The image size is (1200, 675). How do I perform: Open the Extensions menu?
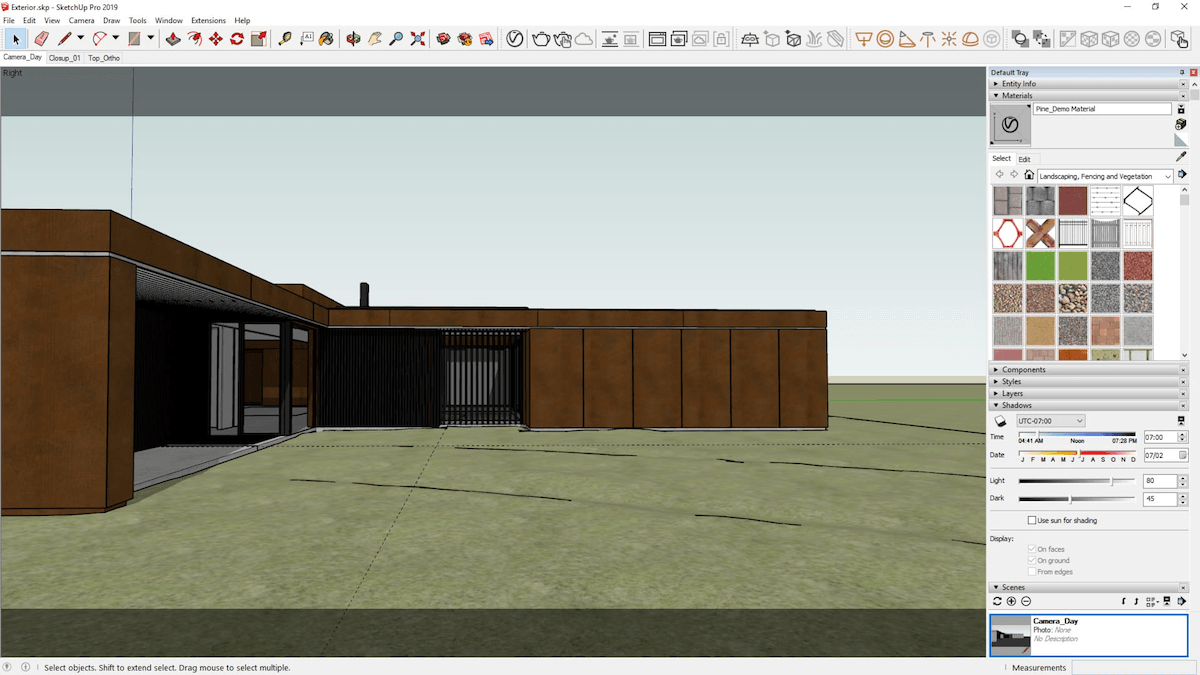[x=208, y=20]
